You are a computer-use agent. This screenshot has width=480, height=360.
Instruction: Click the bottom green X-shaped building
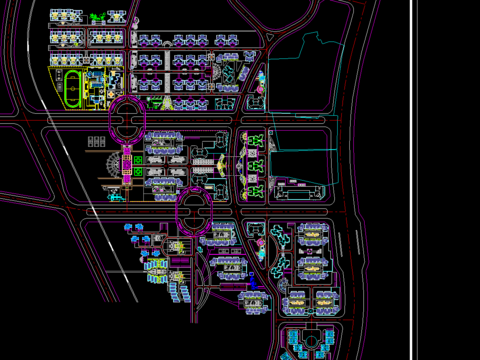(256, 191)
